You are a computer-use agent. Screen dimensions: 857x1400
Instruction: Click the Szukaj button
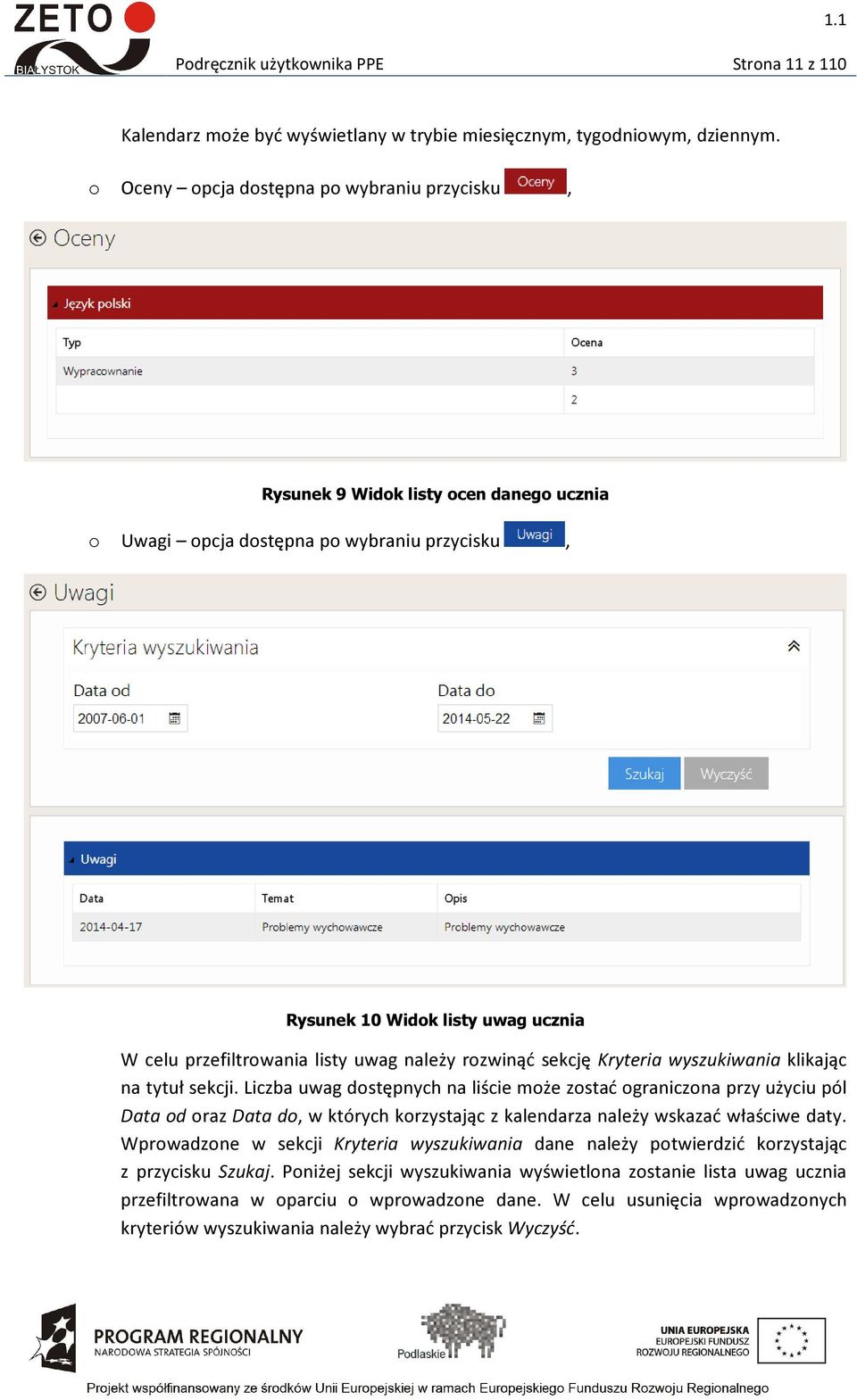tap(644, 774)
